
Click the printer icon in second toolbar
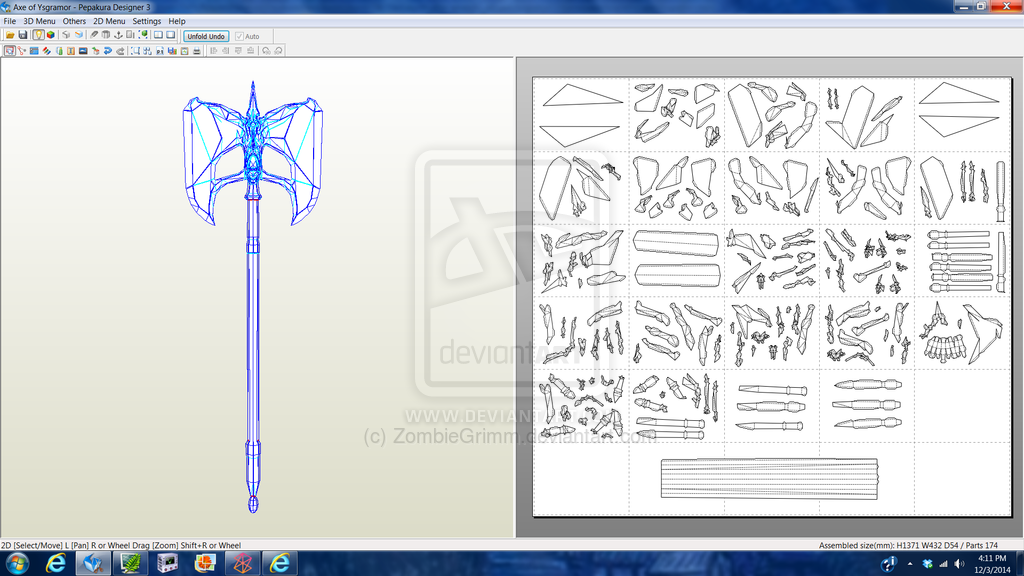click(x=197, y=50)
